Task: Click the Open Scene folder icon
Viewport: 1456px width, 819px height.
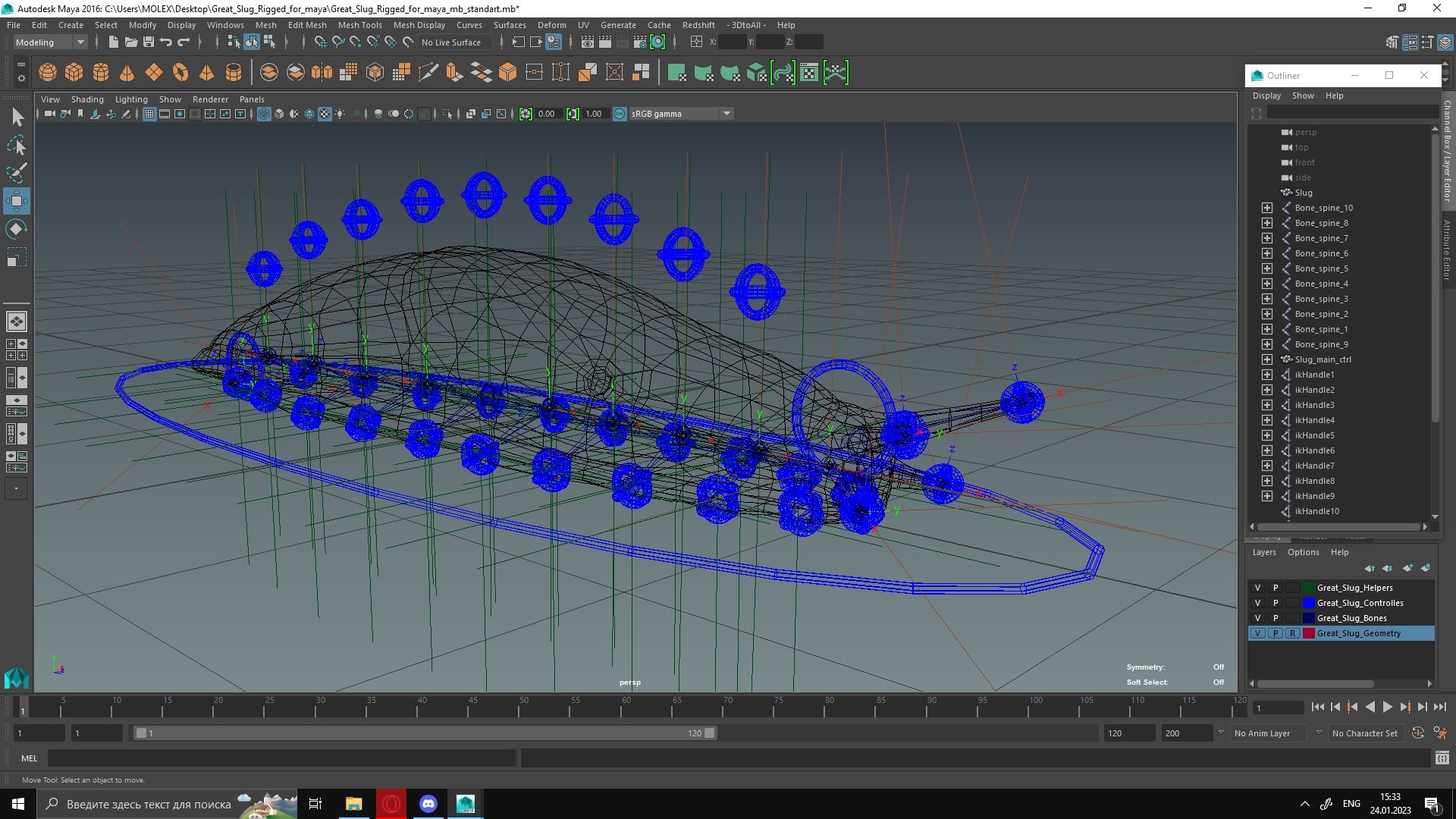Action: pyautogui.click(x=130, y=42)
